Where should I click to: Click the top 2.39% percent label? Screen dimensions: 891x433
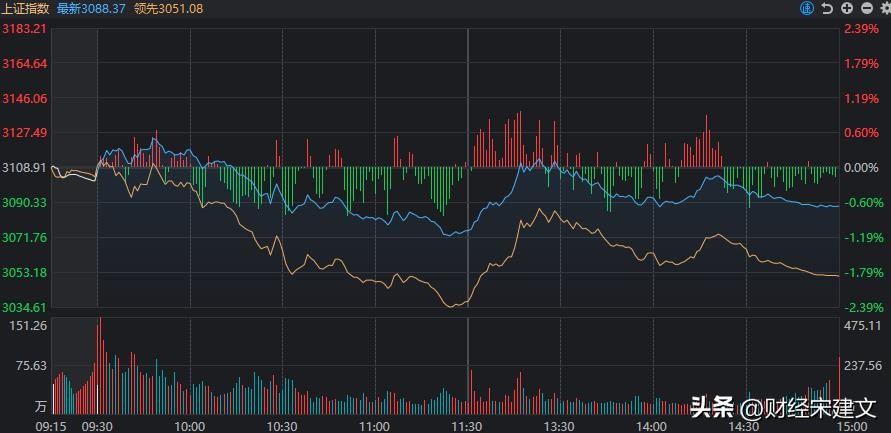click(861, 28)
